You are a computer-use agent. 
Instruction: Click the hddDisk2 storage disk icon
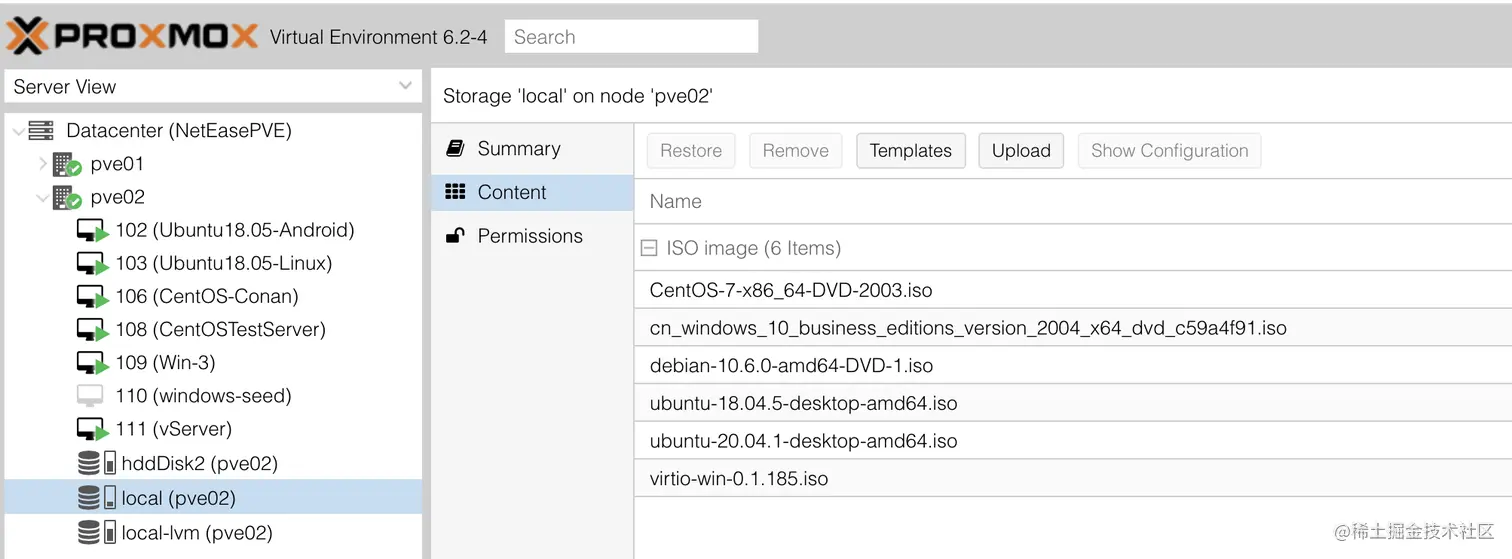[x=96, y=463]
